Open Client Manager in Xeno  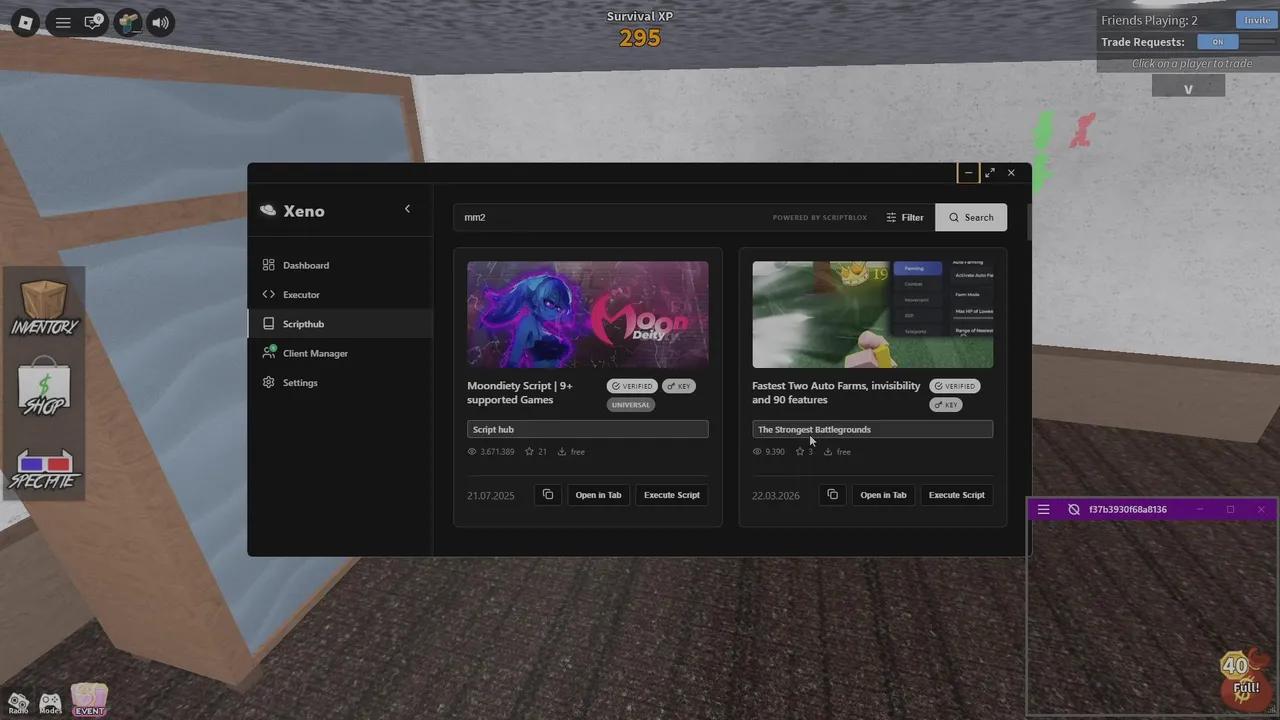click(x=315, y=353)
